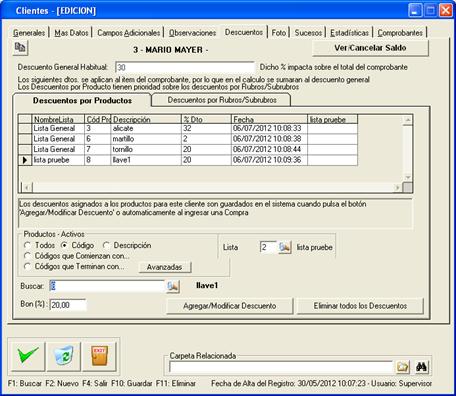
Task: Open the Foto tab
Action: click(279, 33)
